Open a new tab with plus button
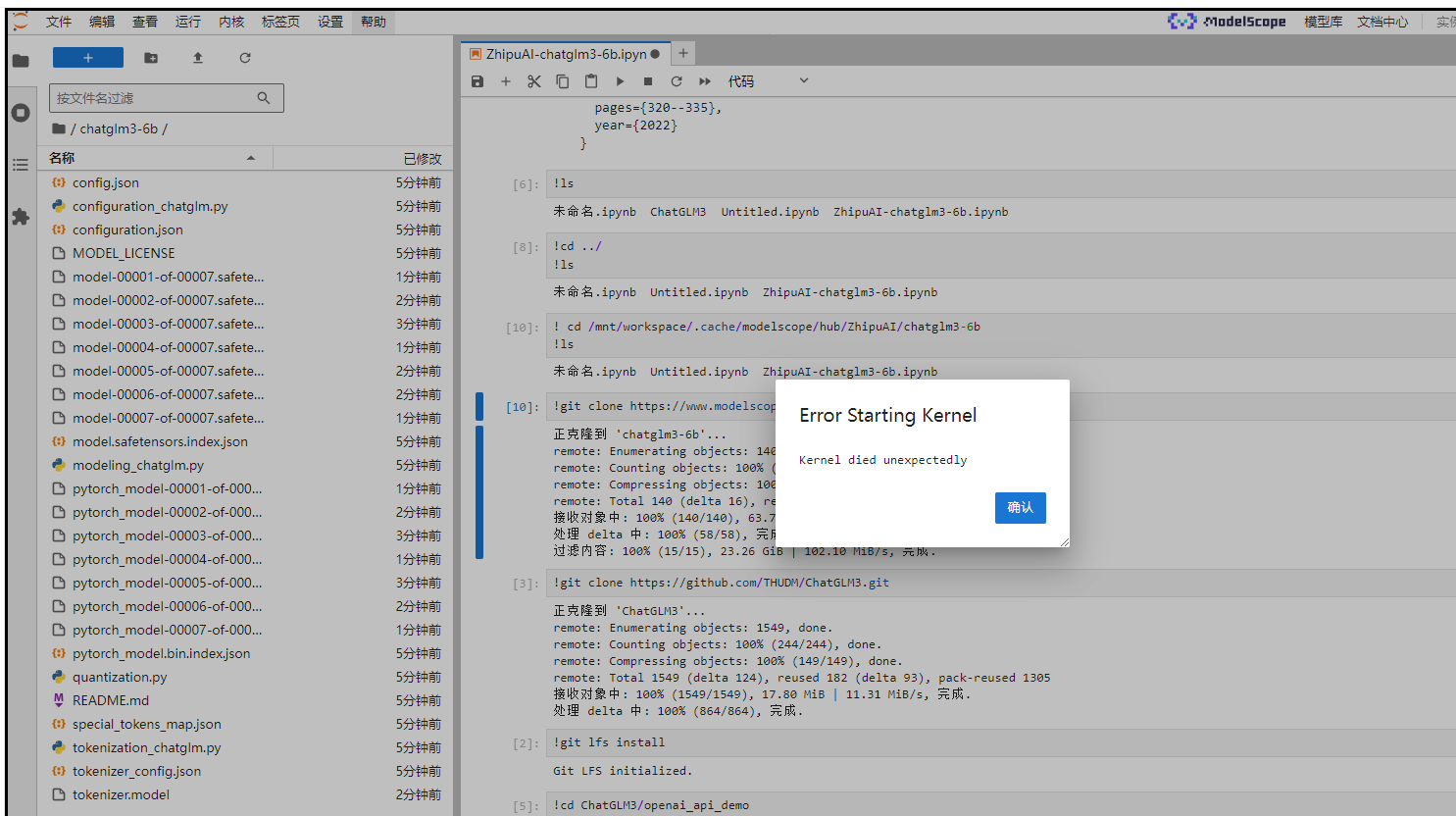Image resolution: width=1456 pixels, height=816 pixels. click(x=683, y=54)
